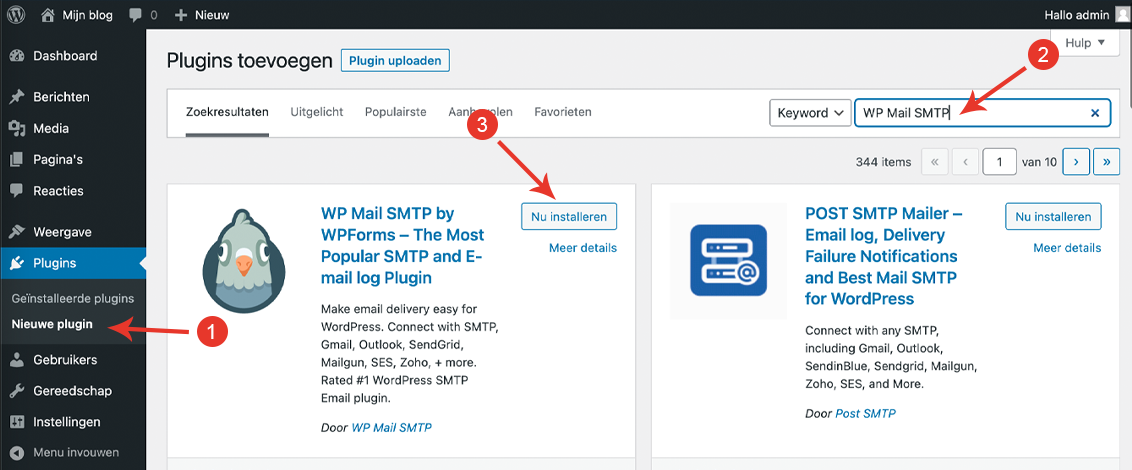Screen dimensions: 1132x470
Task: Click the collapse arrow icon for Menu invouwen
Action: coord(17,453)
